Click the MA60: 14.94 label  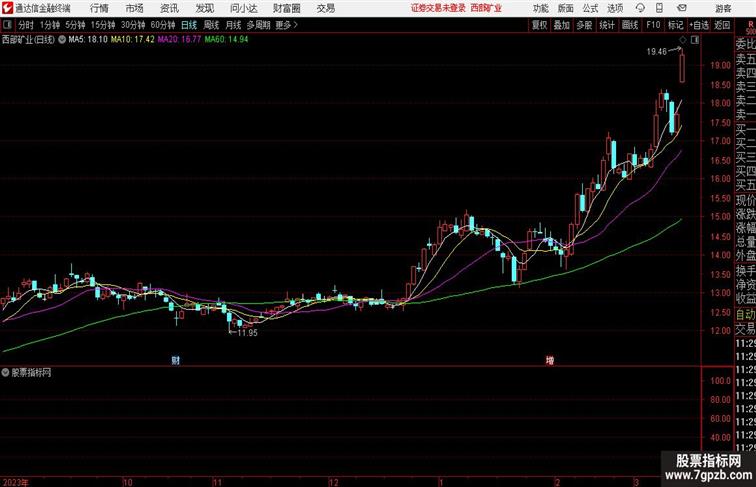coord(226,40)
